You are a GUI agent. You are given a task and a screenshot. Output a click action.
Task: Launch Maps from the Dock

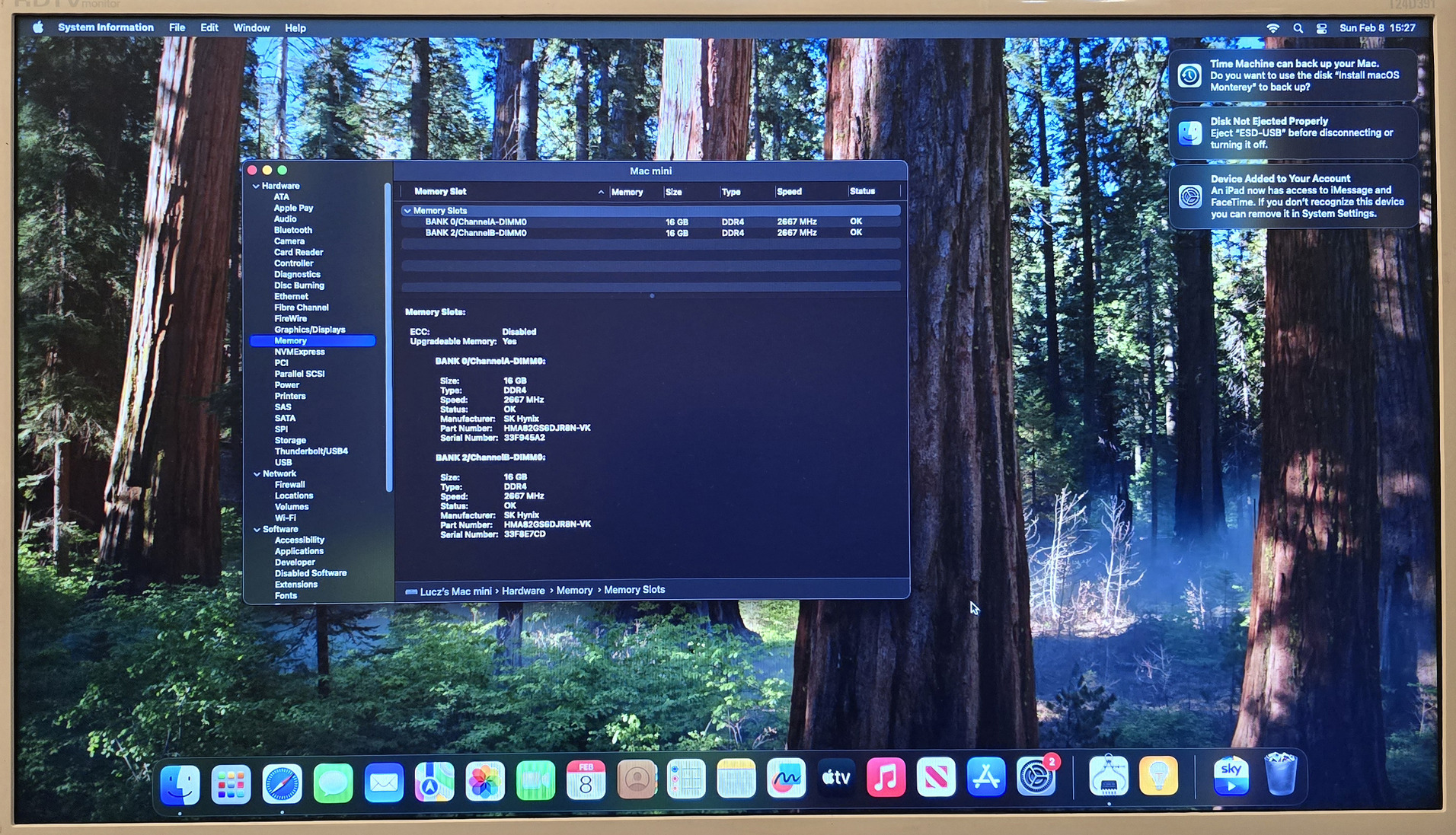tap(434, 781)
